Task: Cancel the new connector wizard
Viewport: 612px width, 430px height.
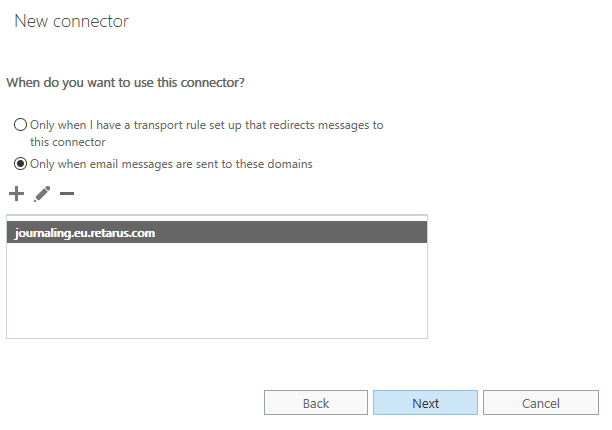Action: [x=541, y=403]
